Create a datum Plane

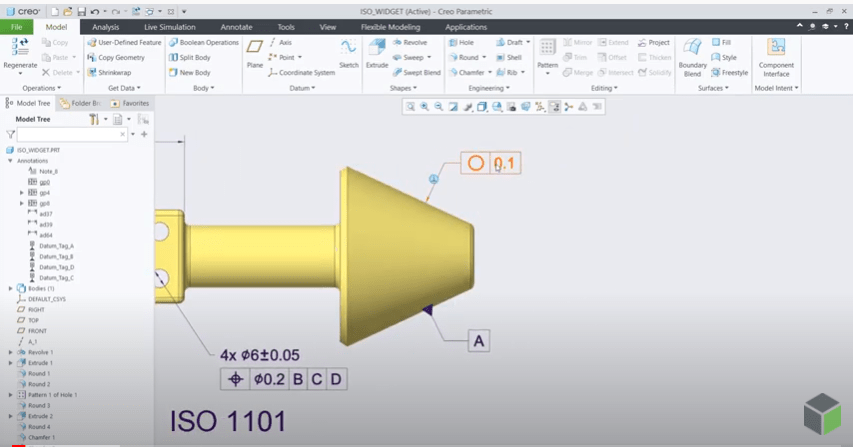tap(255, 52)
